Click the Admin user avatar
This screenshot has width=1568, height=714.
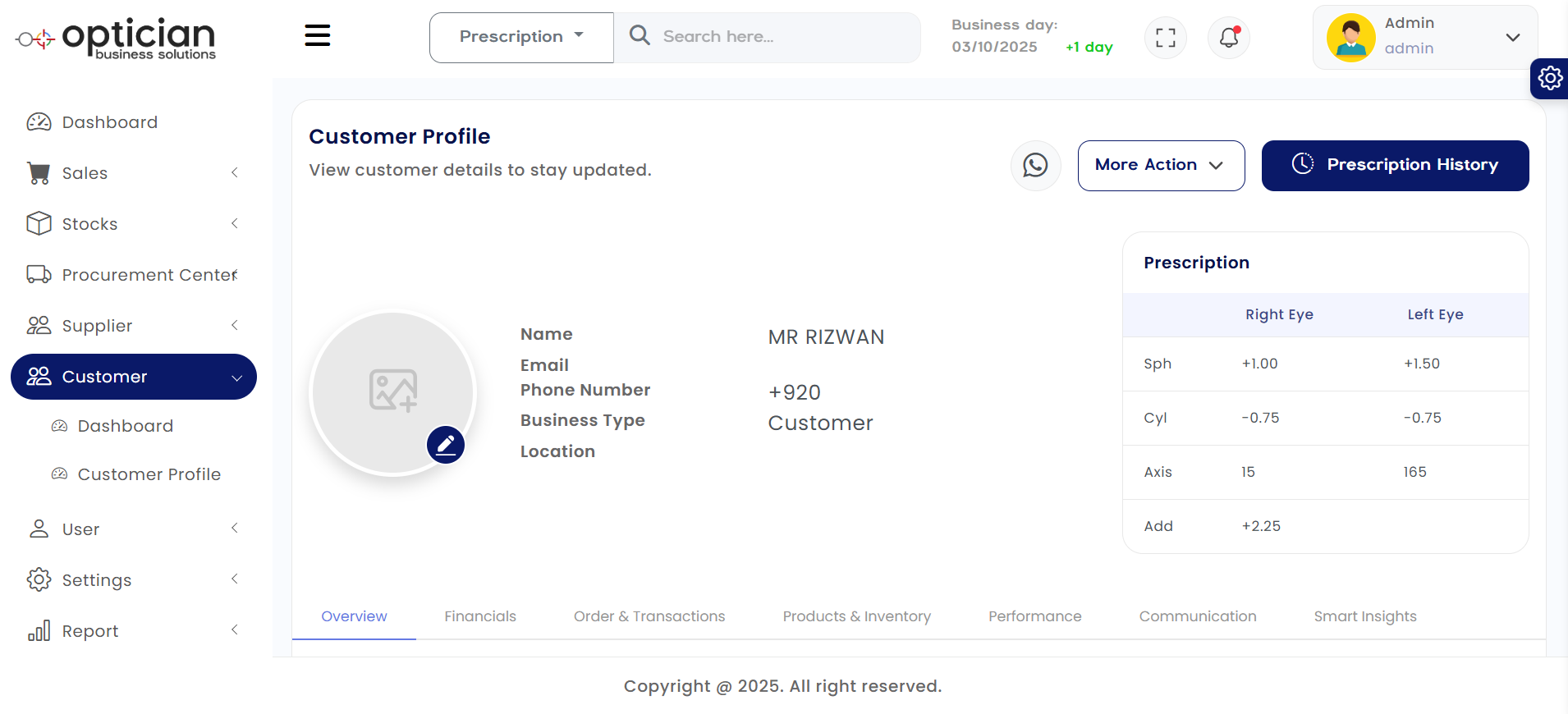click(x=1350, y=37)
